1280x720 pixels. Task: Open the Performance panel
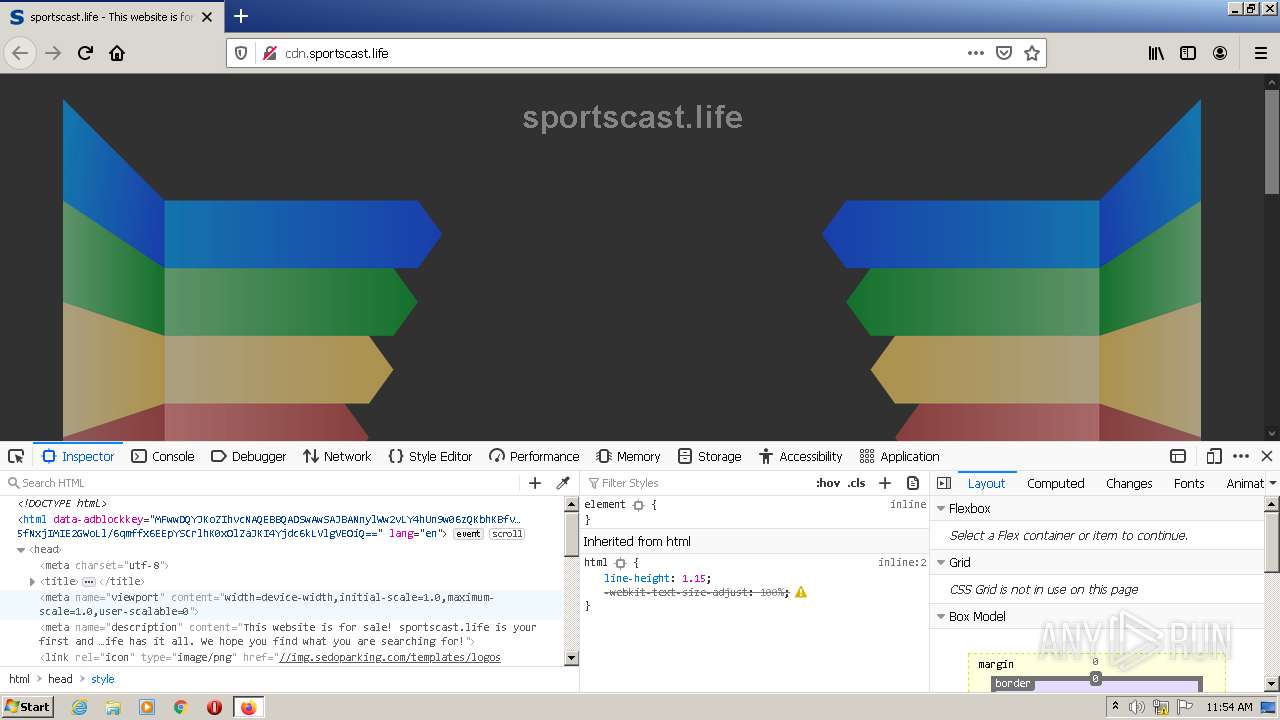(x=534, y=456)
